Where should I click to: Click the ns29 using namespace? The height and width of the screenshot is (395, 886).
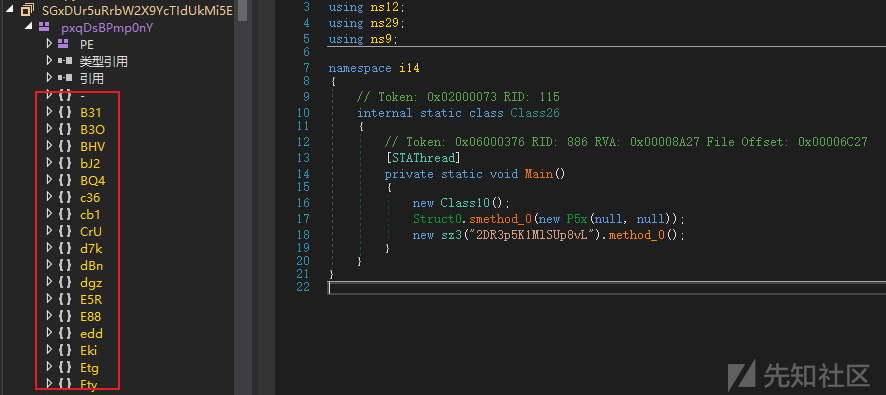pyautogui.click(x=384, y=23)
